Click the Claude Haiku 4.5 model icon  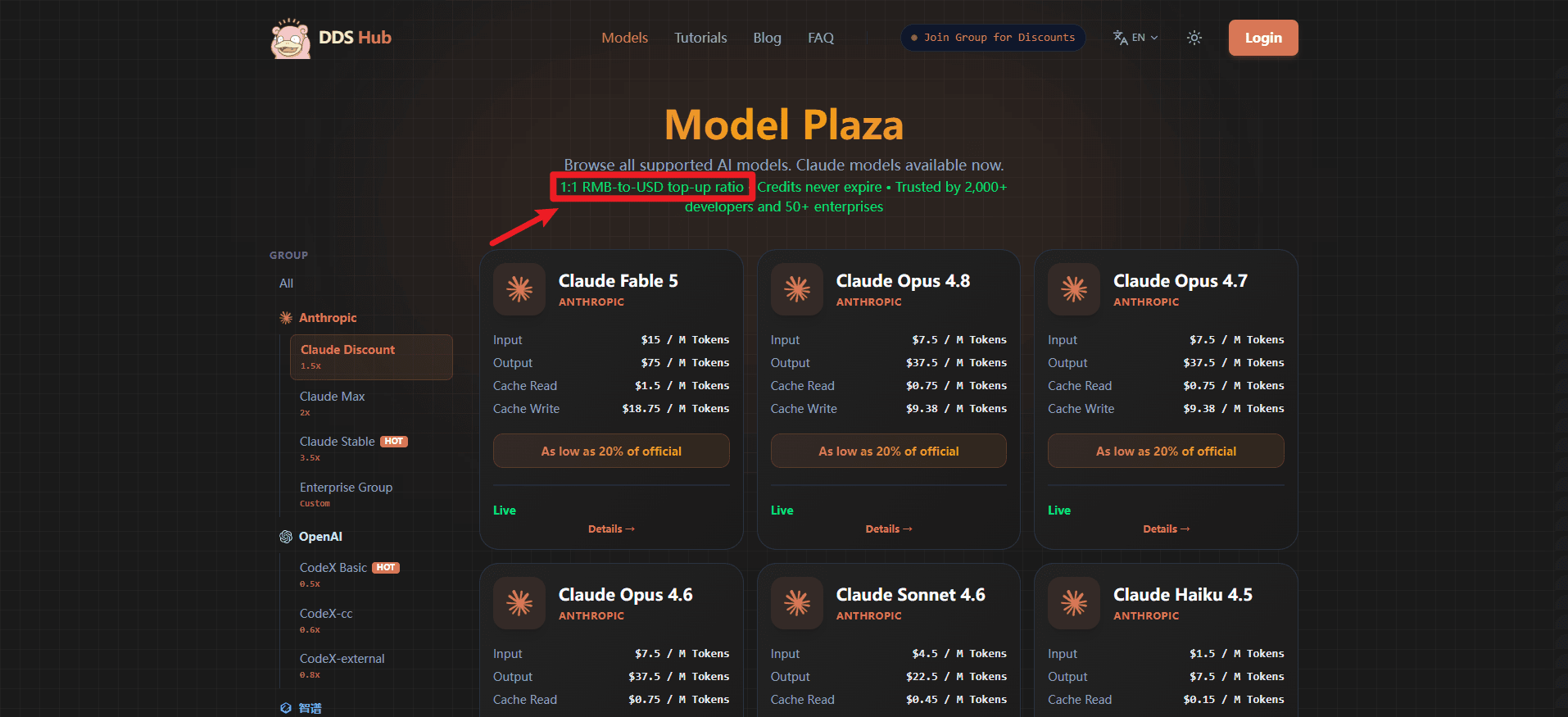pyautogui.click(x=1074, y=603)
